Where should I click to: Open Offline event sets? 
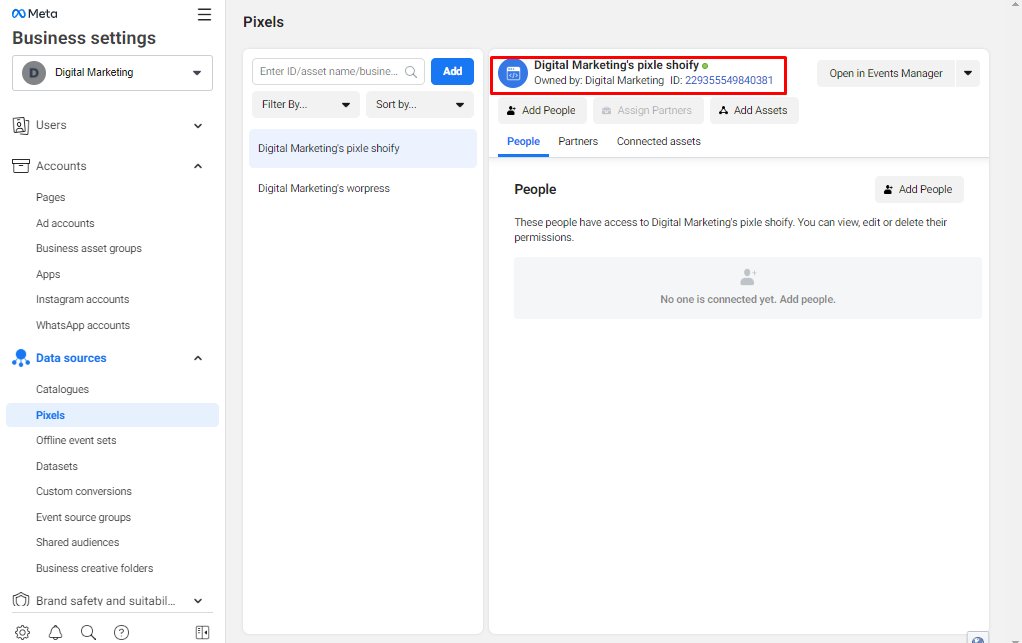point(76,440)
